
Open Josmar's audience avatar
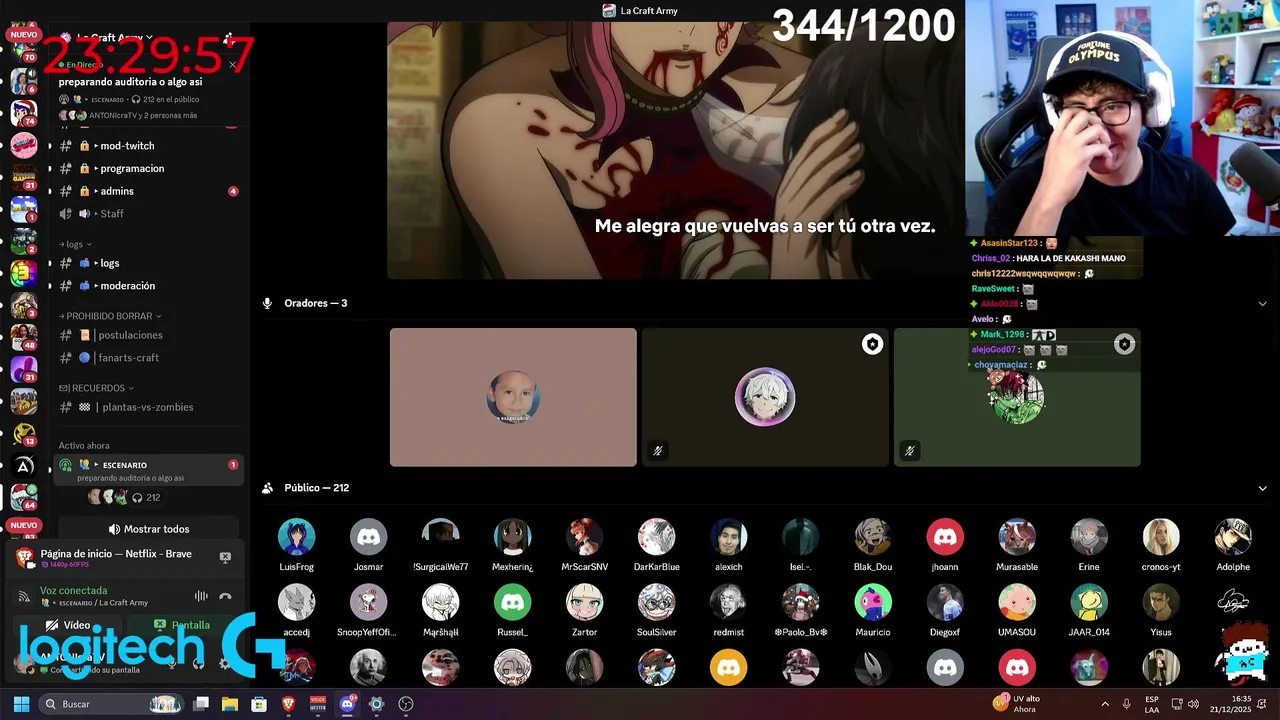coord(368,537)
